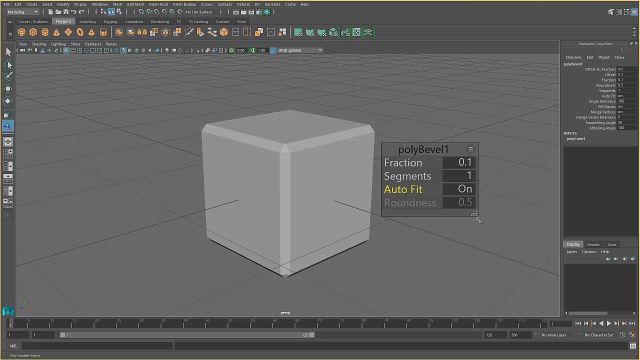
Task: Select polyCube1 under INPUTS in Channel Box
Action: (576, 139)
